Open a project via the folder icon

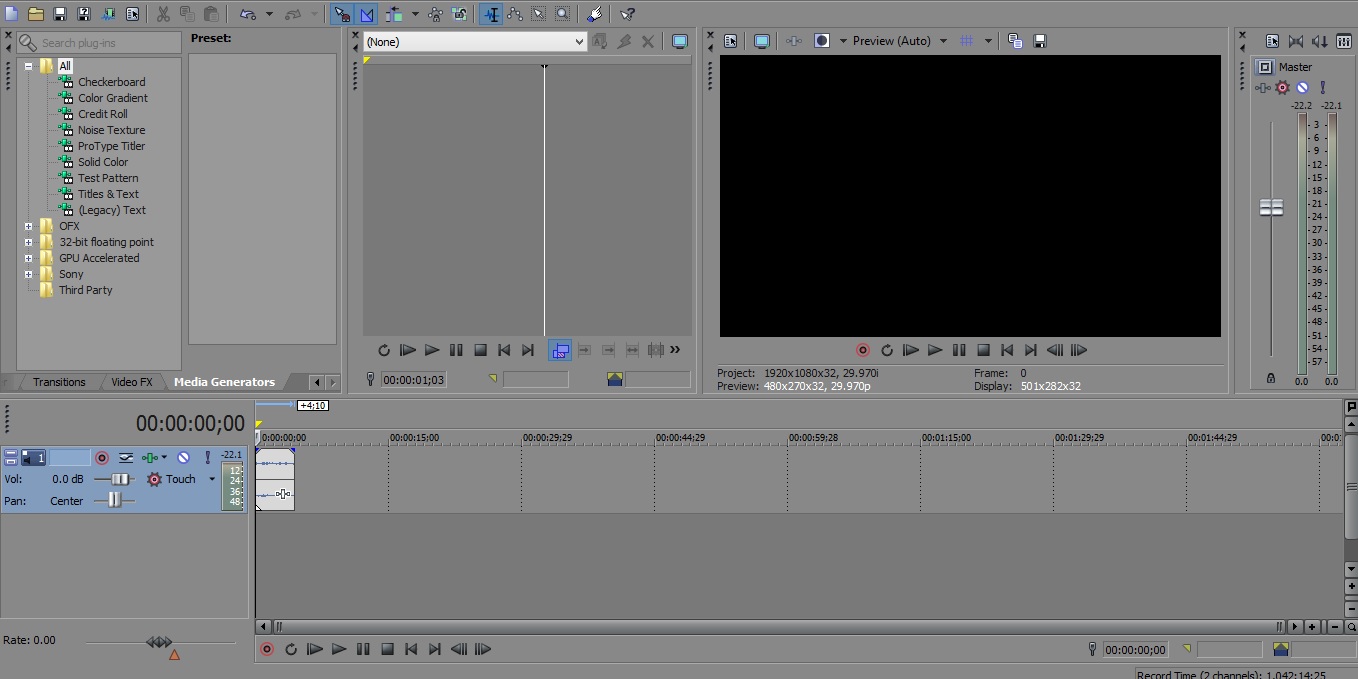coord(36,14)
